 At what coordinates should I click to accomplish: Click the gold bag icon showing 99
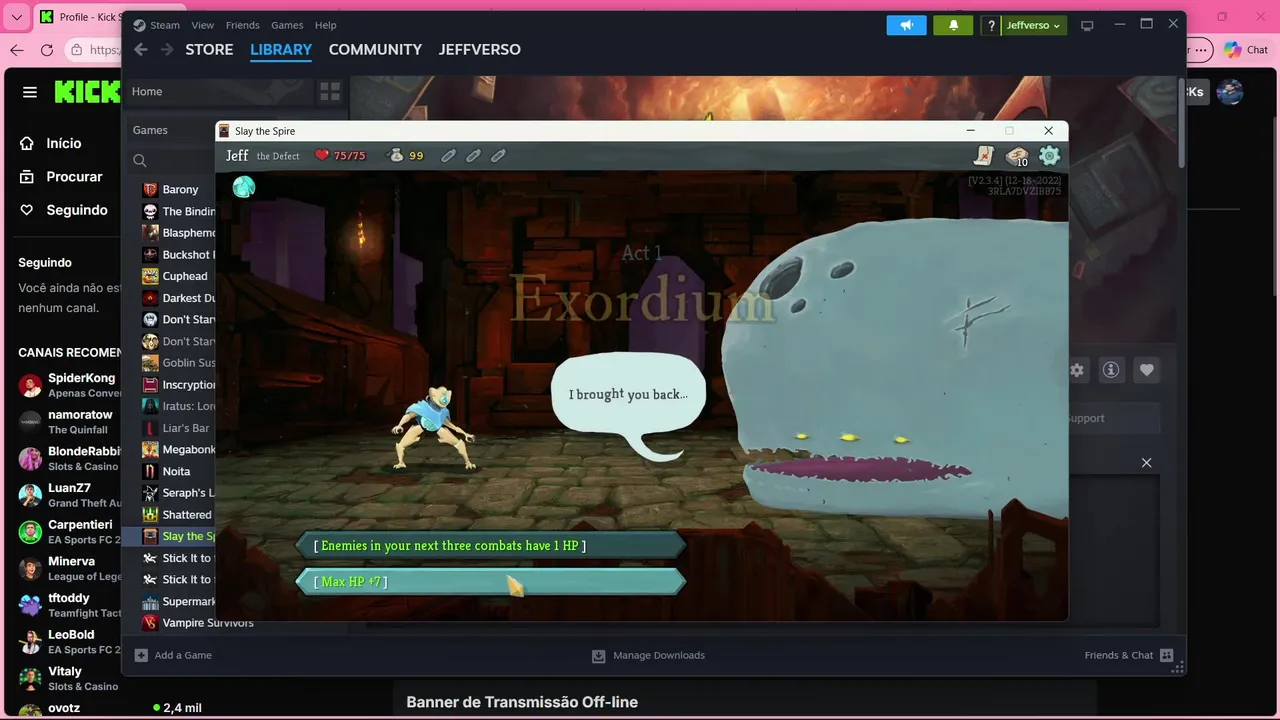(396, 155)
